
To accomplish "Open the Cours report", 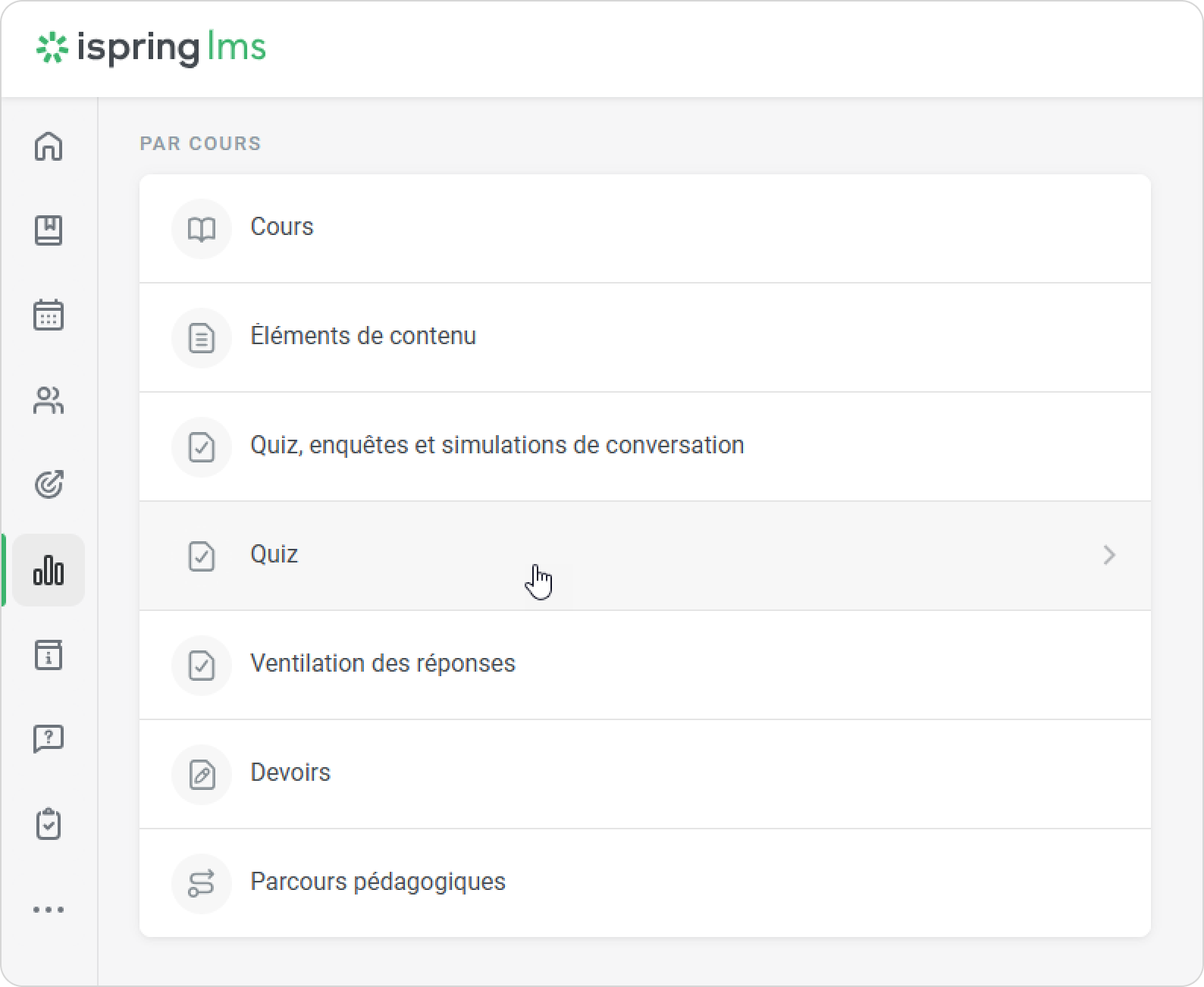I will [x=282, y=227].
